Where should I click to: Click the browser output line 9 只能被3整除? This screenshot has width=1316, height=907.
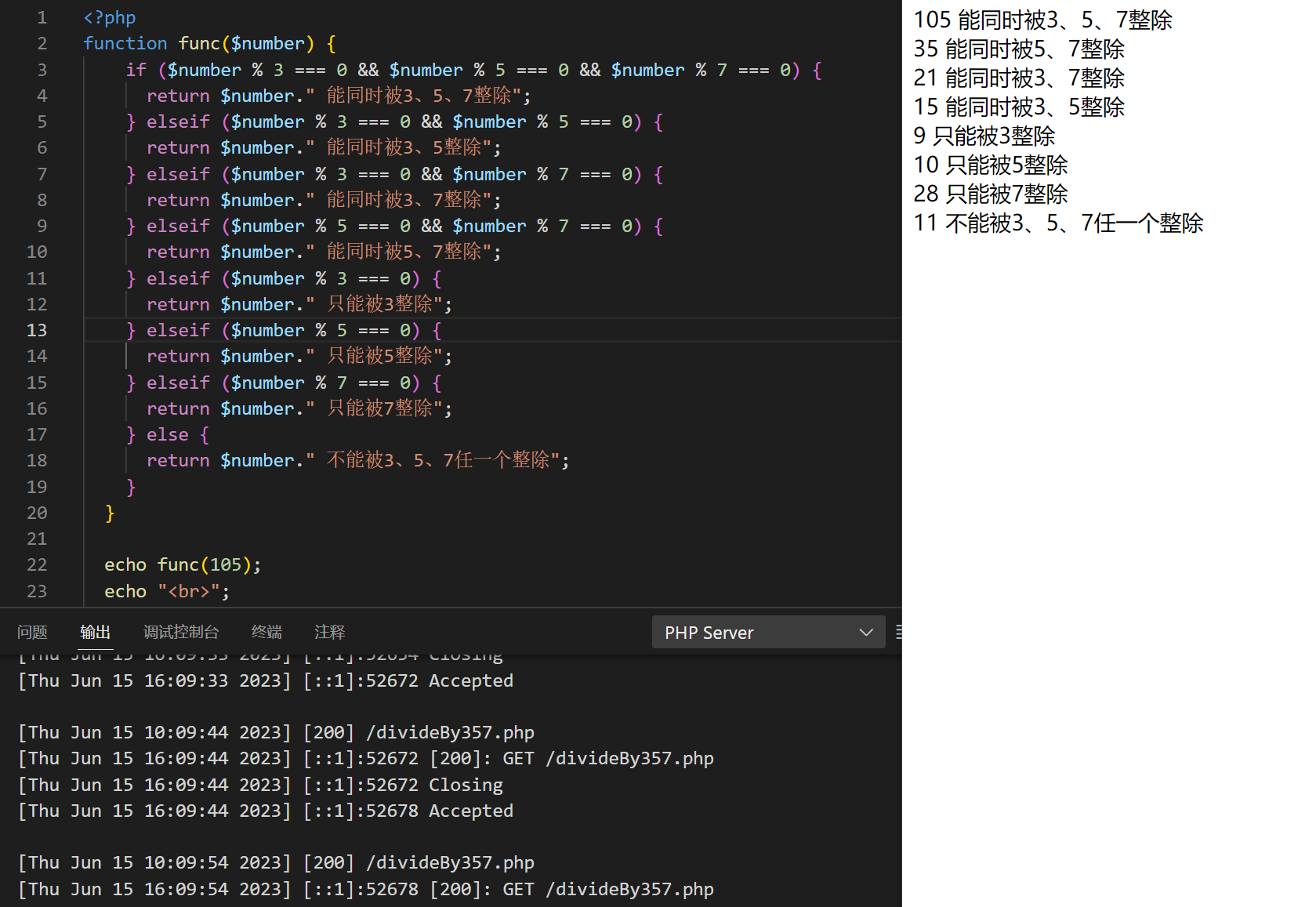(x=984, y=136)
